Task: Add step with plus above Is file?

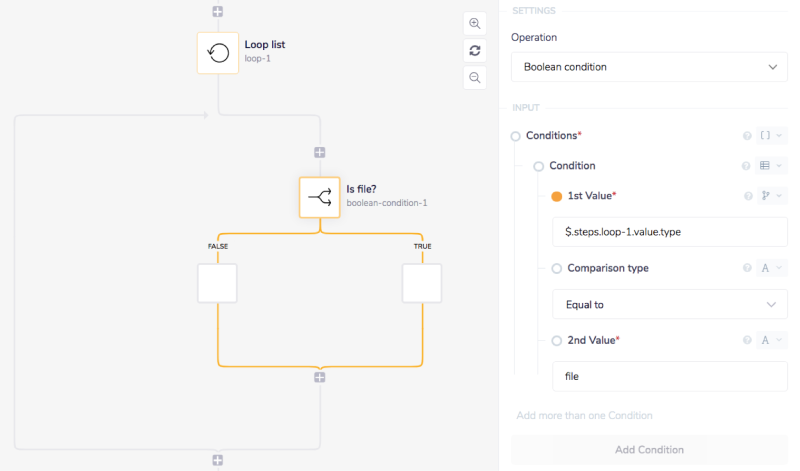Action: coord(320,152)
